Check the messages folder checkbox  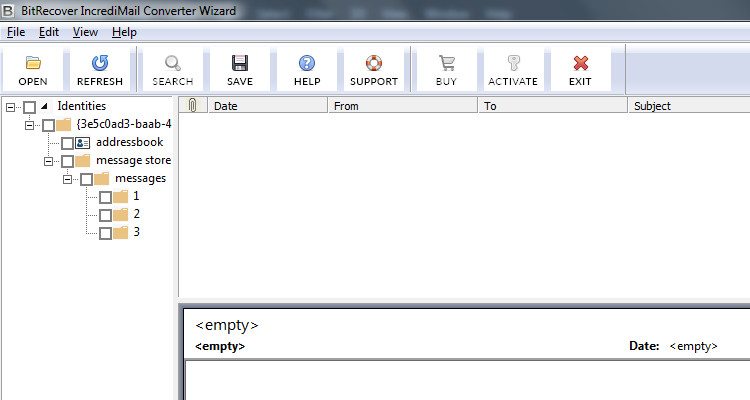tap(86, 179)
